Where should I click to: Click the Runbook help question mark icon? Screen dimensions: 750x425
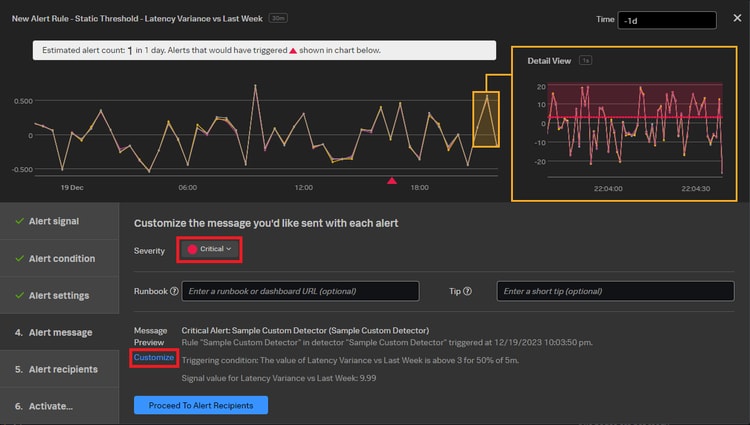coord(175,291)
